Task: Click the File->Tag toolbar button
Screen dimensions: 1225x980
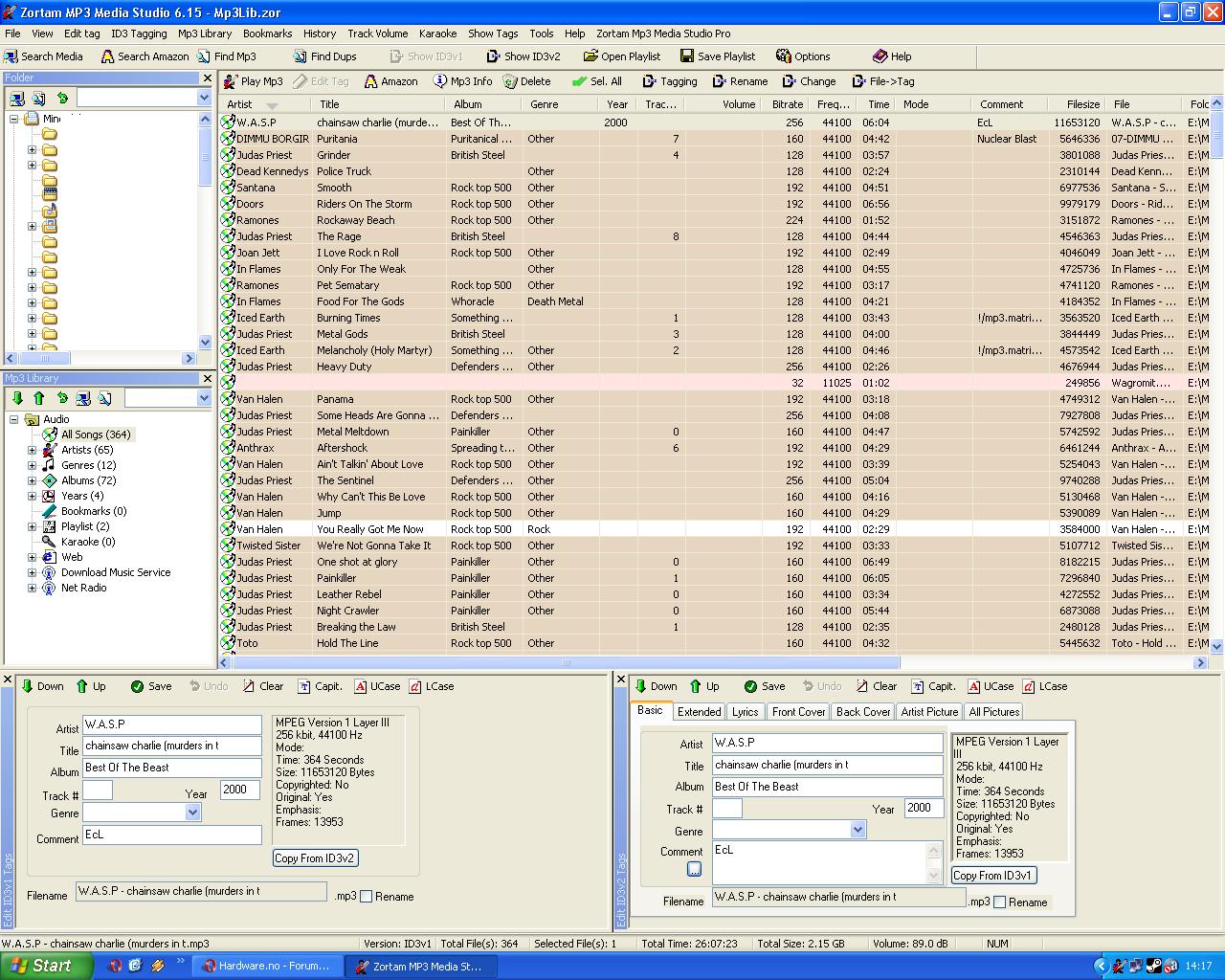Action: click(883, 81)
